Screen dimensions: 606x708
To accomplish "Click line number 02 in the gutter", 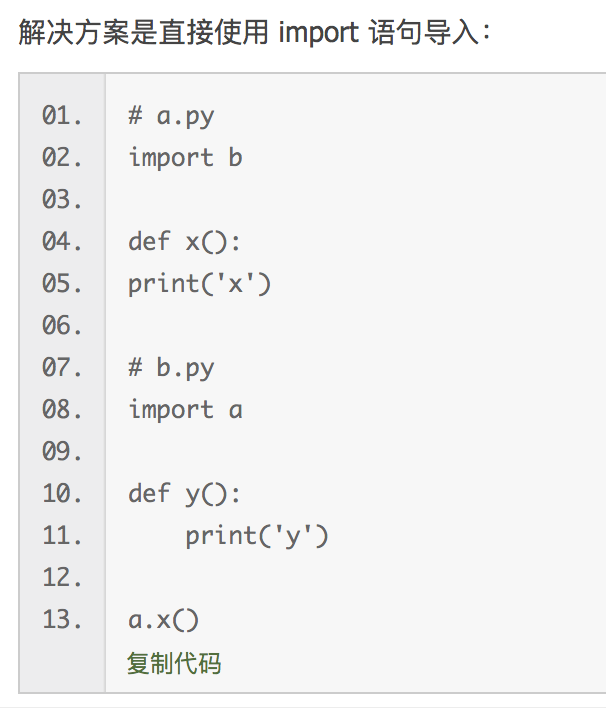I will click(x=62, y=158).
